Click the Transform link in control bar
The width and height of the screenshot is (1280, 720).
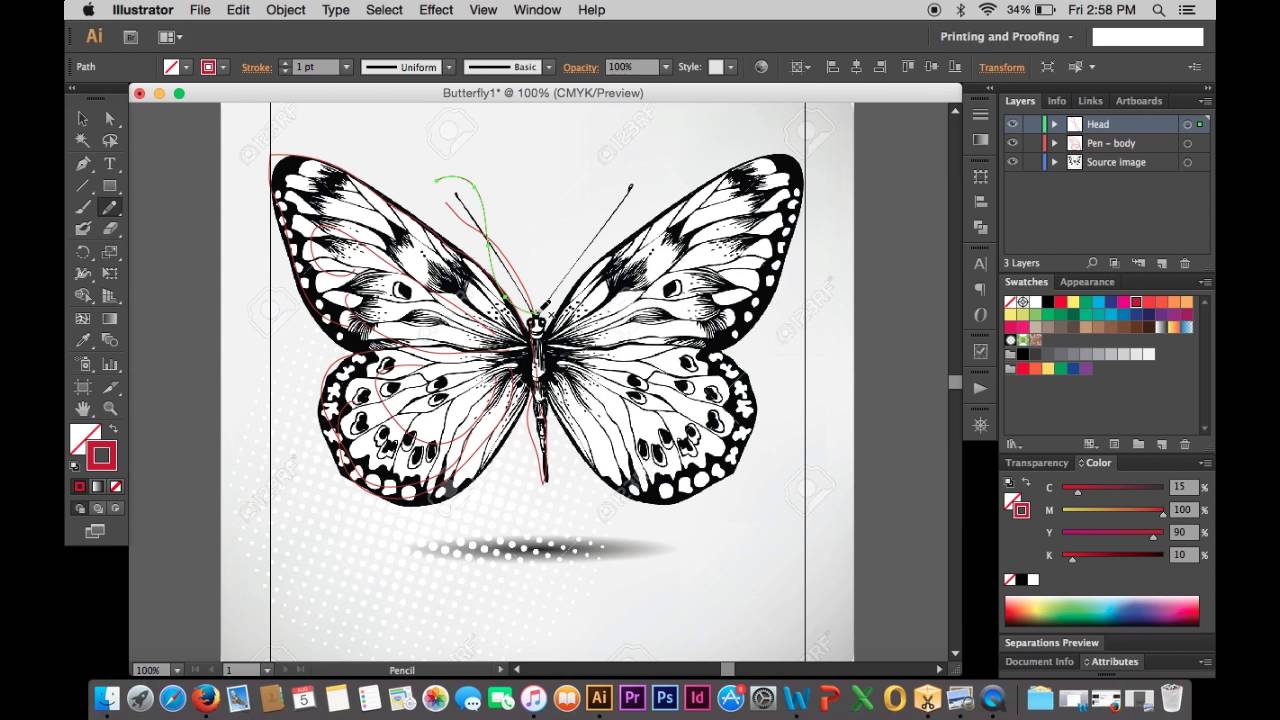point(1001,67)
